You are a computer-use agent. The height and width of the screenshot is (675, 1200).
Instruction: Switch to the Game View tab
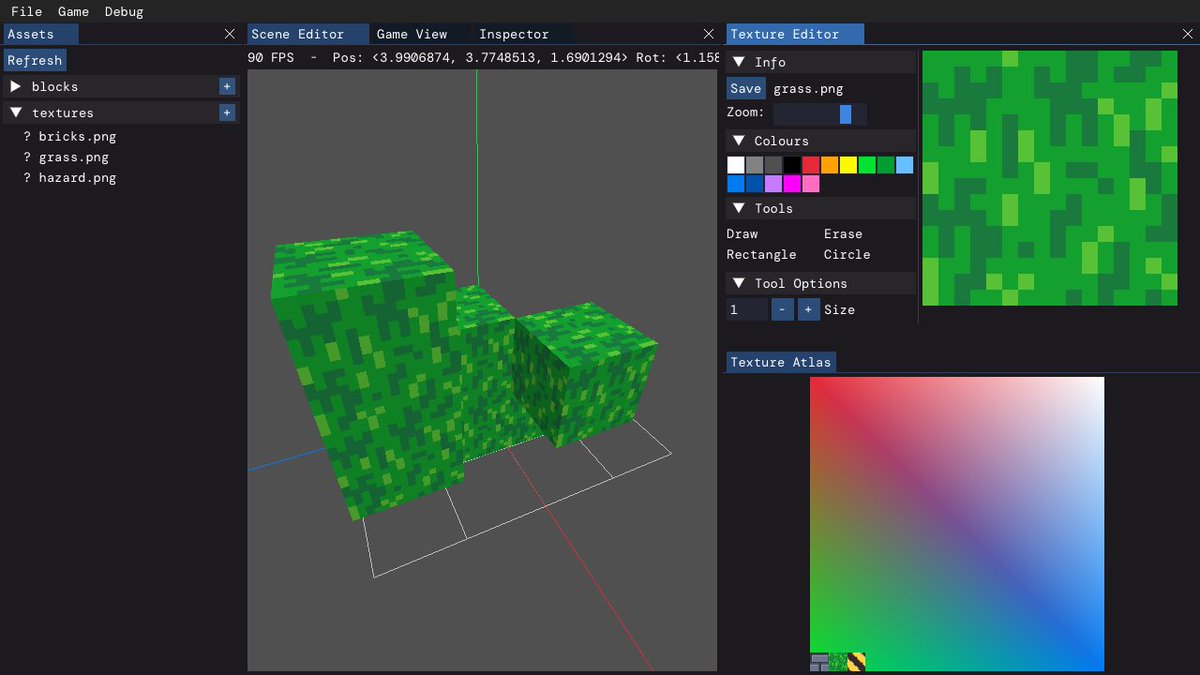coord(412,34)
